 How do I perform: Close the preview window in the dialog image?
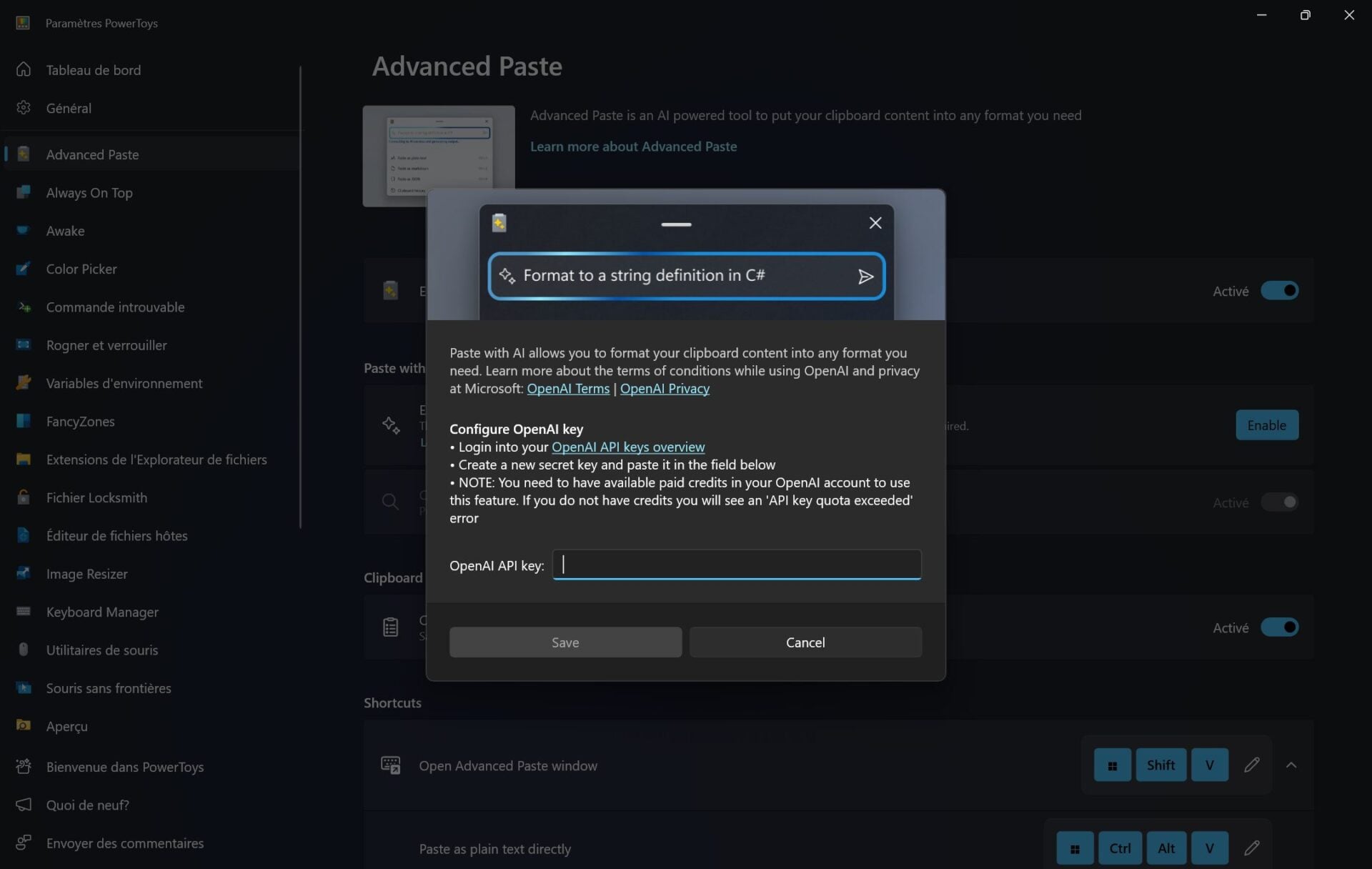(875, 223)
